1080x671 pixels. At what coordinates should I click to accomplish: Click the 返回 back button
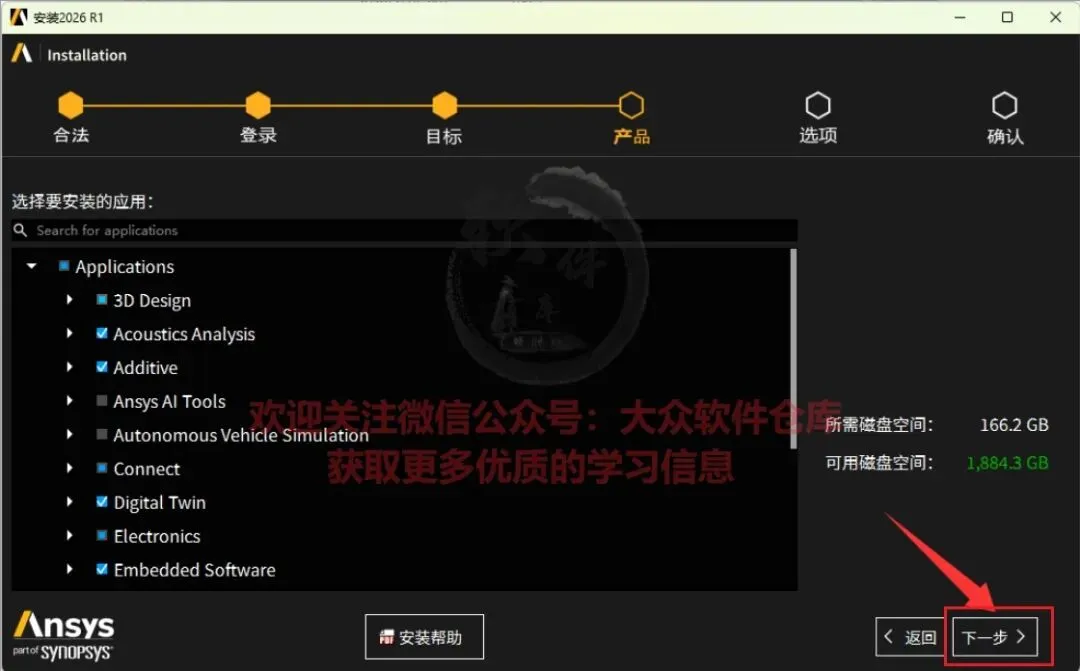point(911,637)
